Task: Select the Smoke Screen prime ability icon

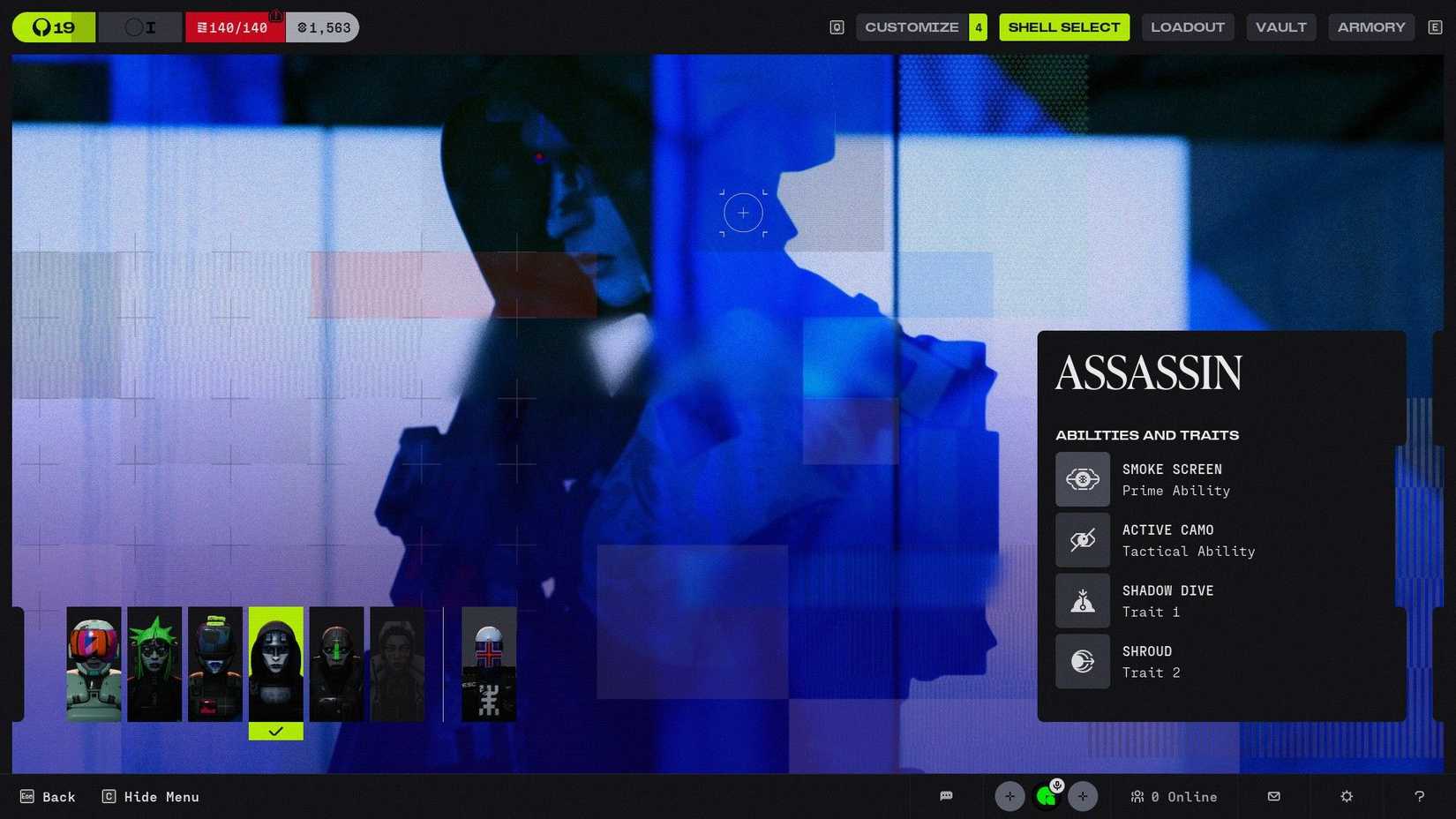Action: 1083,479
